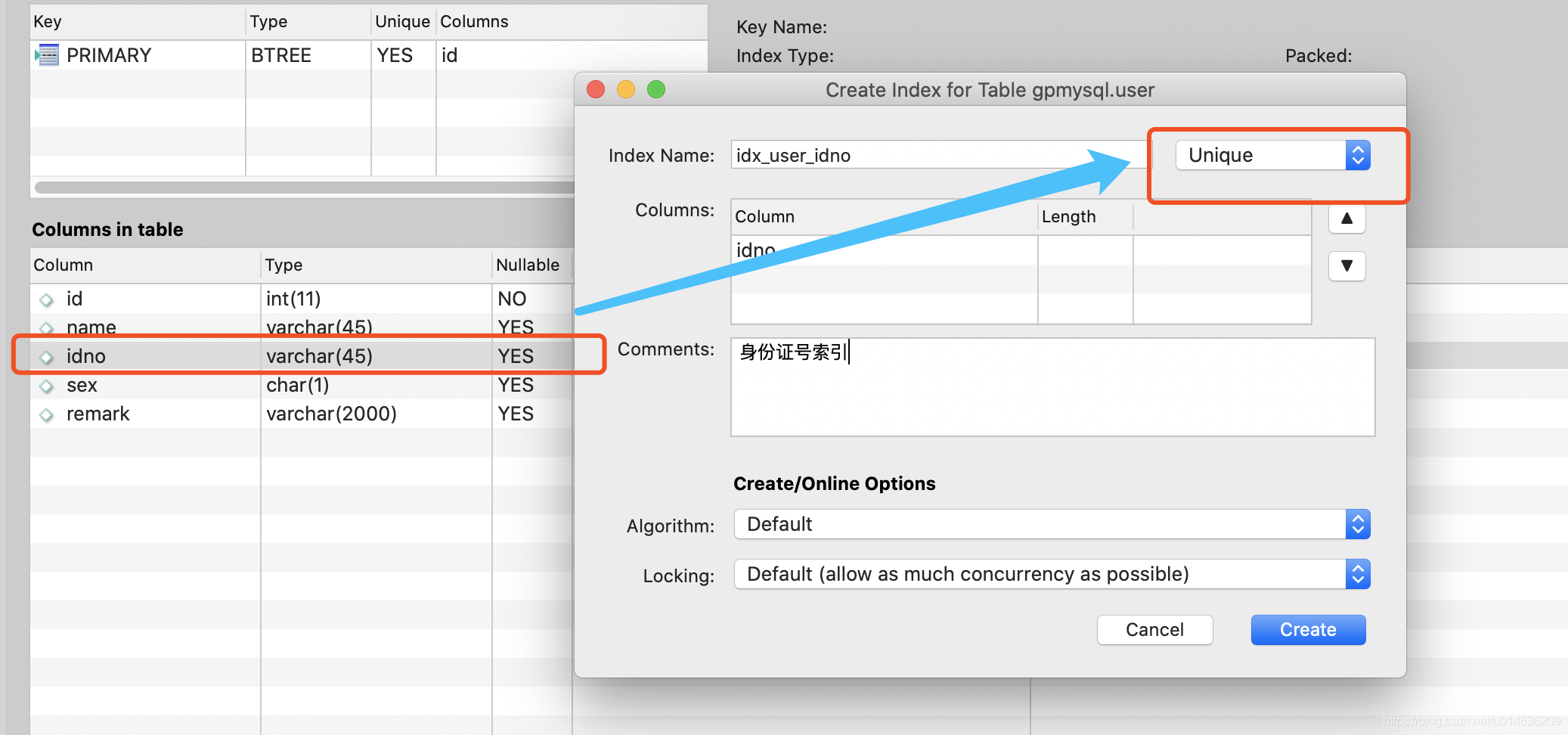Click the varchar(2000) type cell
The height and width of the screenshot is (735, 1568).
pos(376,414)
